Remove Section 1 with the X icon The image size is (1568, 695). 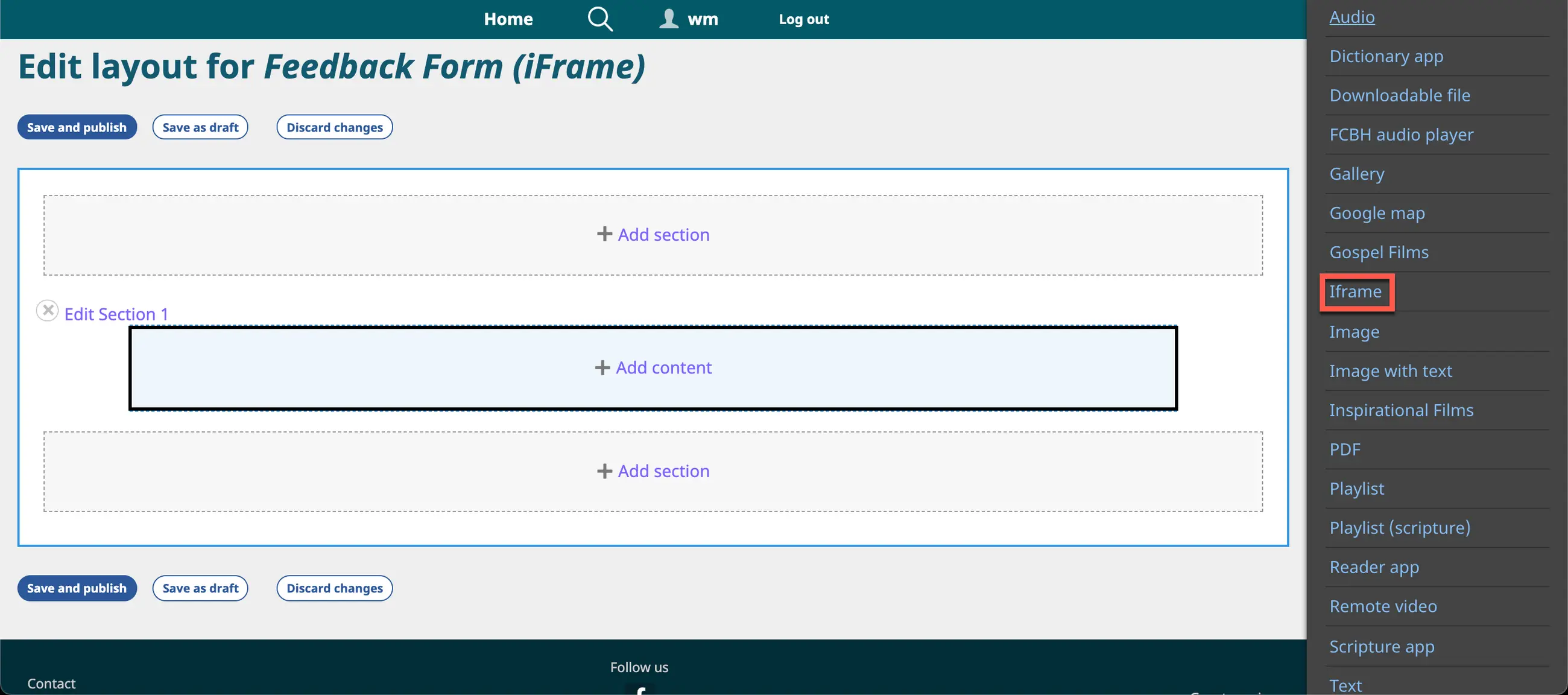point(48,311)
